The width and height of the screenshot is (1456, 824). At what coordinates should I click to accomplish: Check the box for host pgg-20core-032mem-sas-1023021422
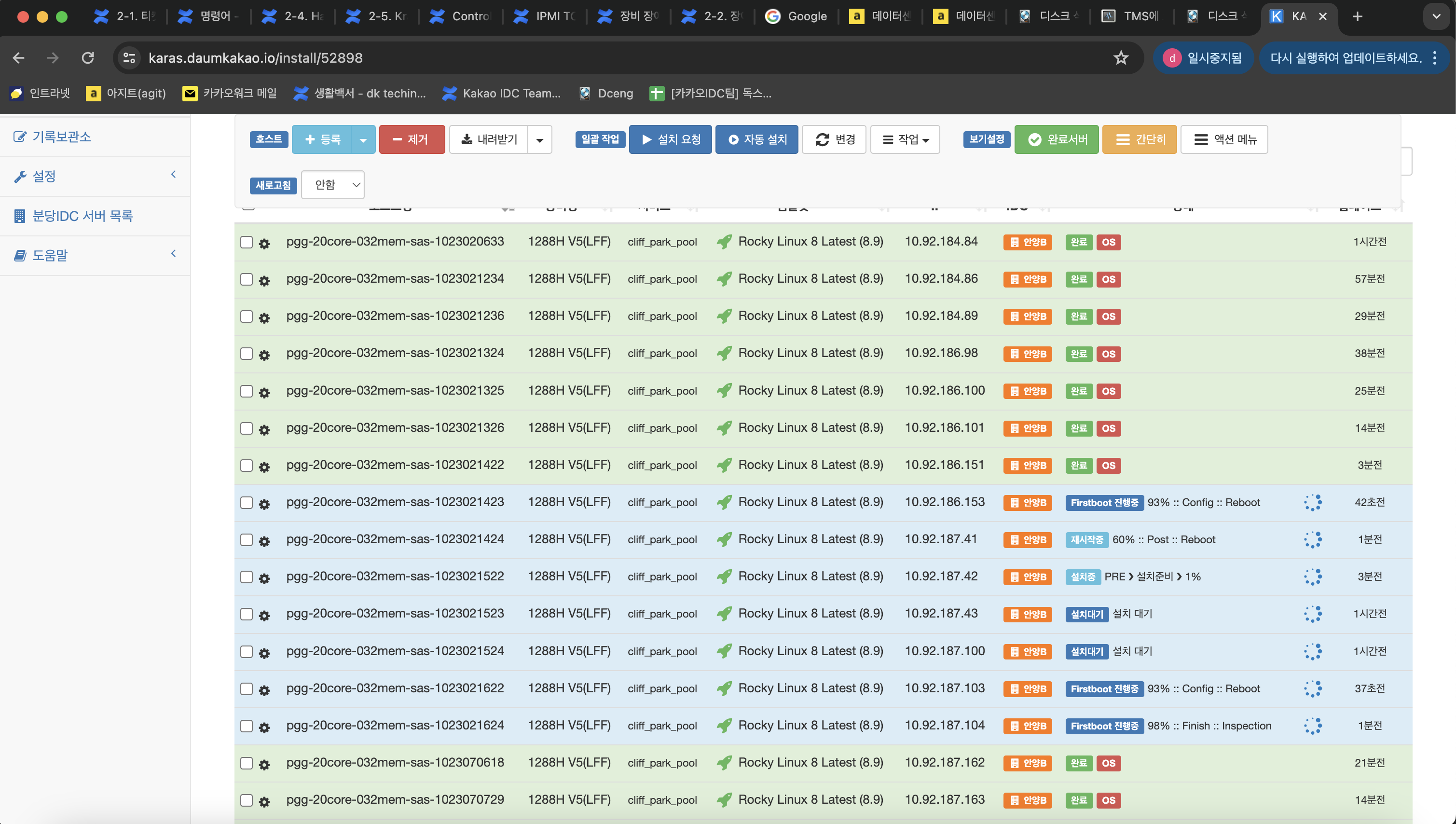click(x=246, y=465)
